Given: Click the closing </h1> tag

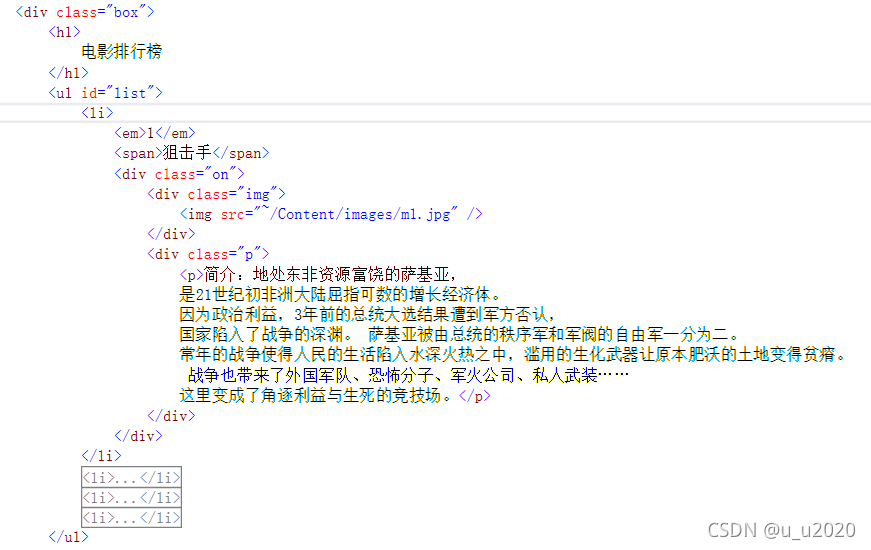Looking at the screenshot, I should [68, 72].
